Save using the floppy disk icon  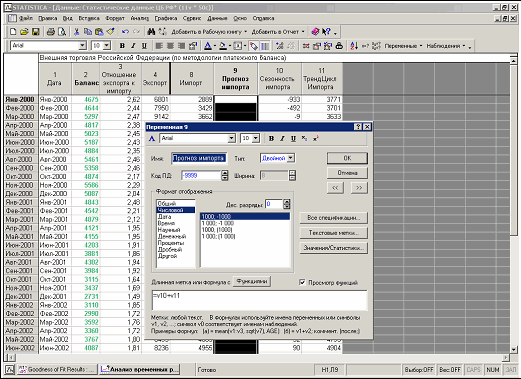[x=35, y=32]
